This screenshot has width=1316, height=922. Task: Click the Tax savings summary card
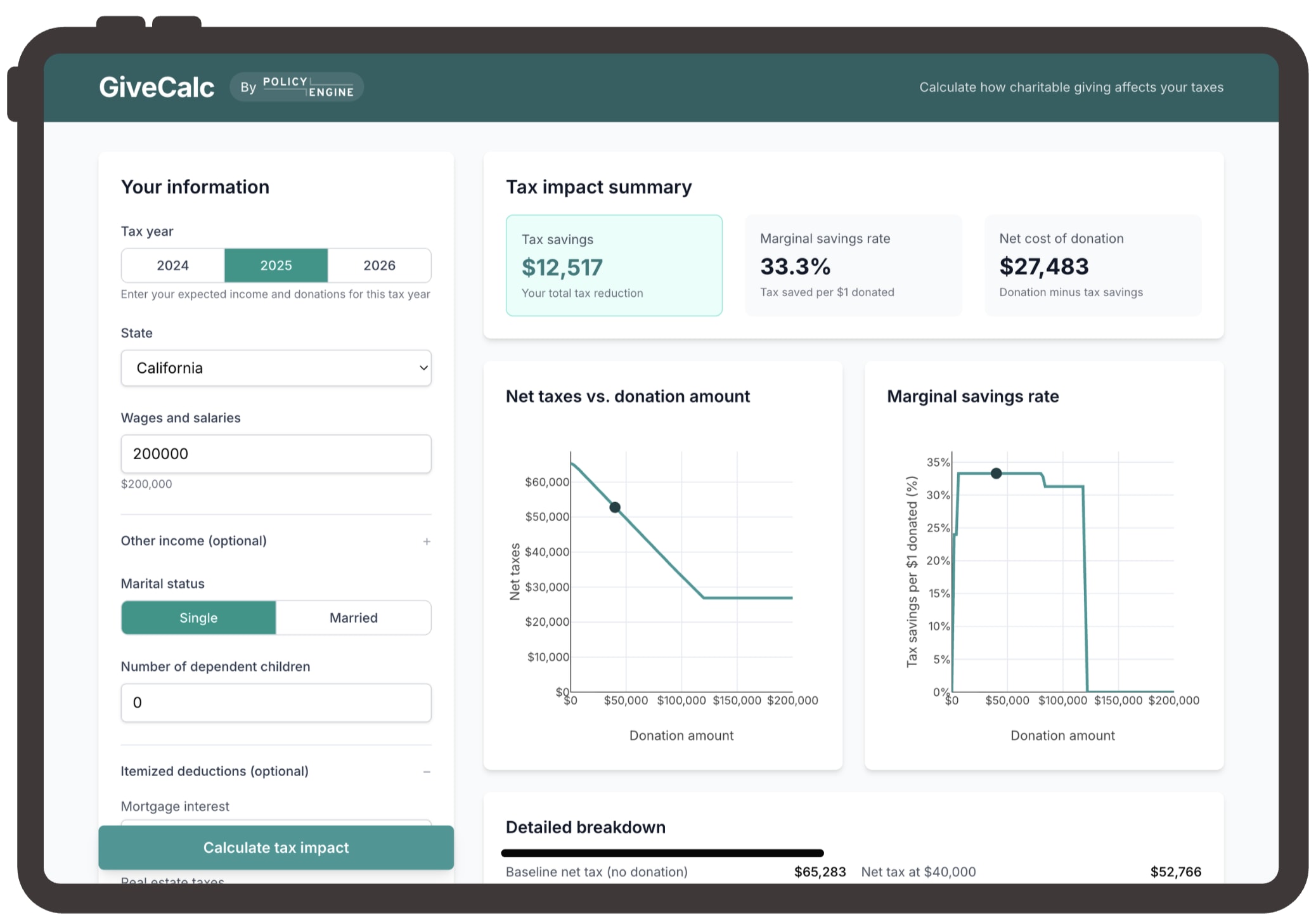614,266
